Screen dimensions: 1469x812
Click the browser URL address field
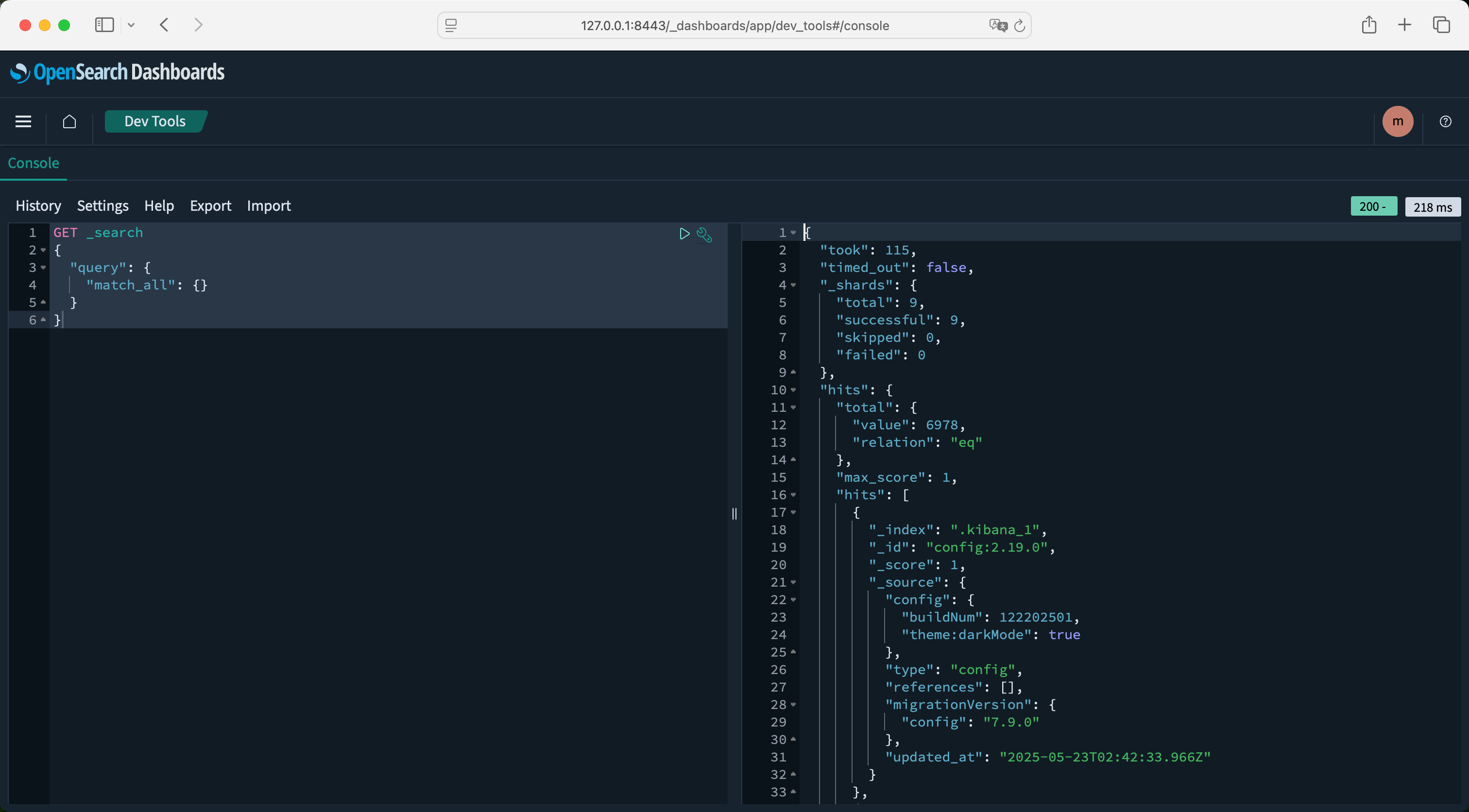(x=734, y=26)
